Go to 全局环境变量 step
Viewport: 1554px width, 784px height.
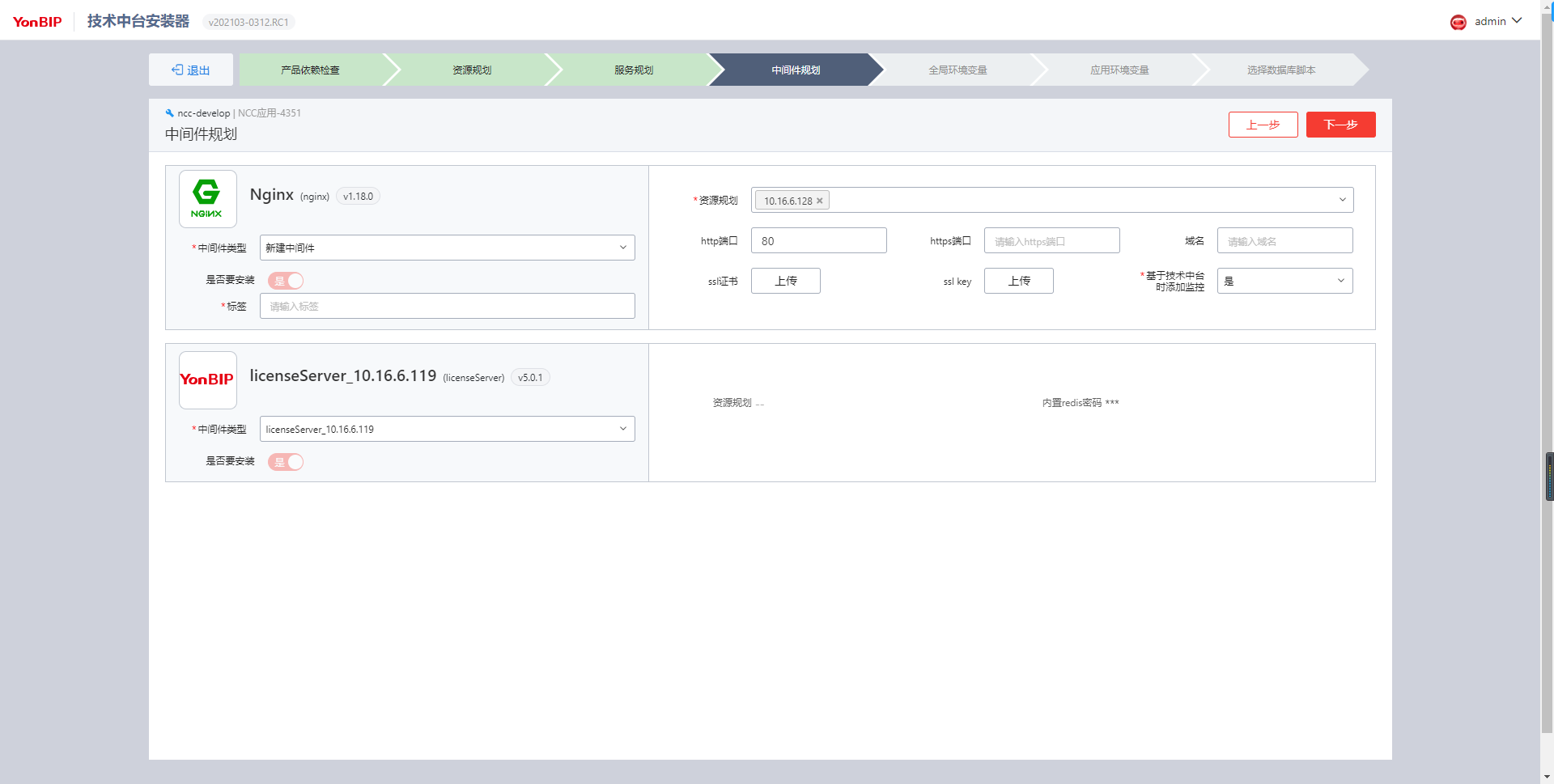[957, 70]
